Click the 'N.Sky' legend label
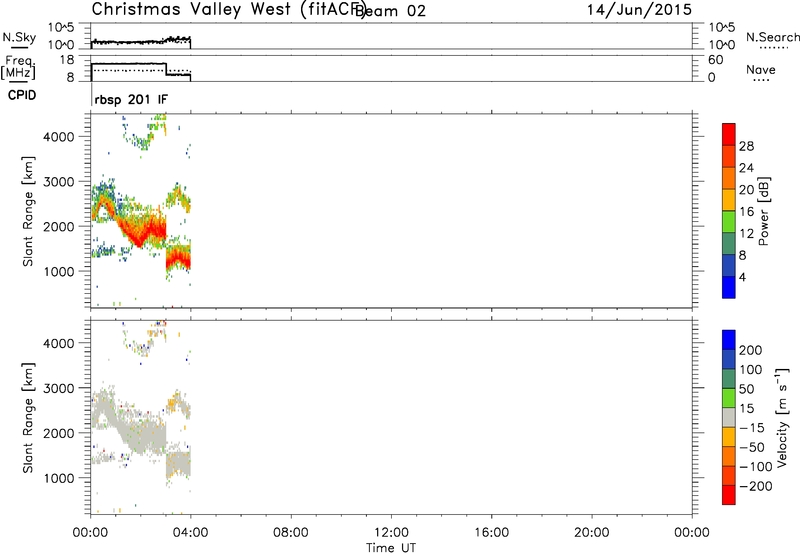 (x=19, y=37)
